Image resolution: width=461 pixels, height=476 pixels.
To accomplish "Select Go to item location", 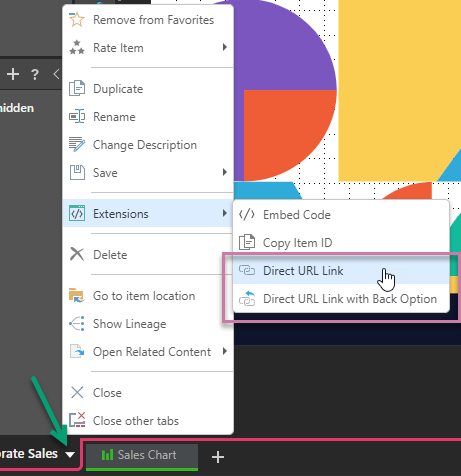I will [x=148, y=296].
